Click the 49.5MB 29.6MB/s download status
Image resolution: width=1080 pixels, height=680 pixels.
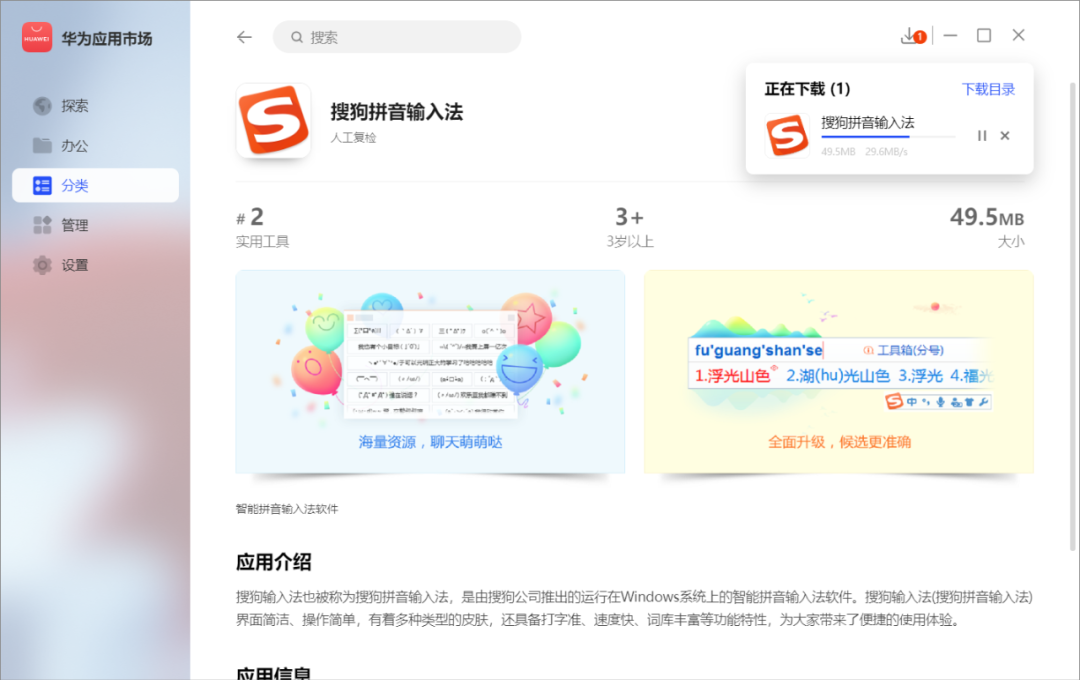(x=864, y=152)
